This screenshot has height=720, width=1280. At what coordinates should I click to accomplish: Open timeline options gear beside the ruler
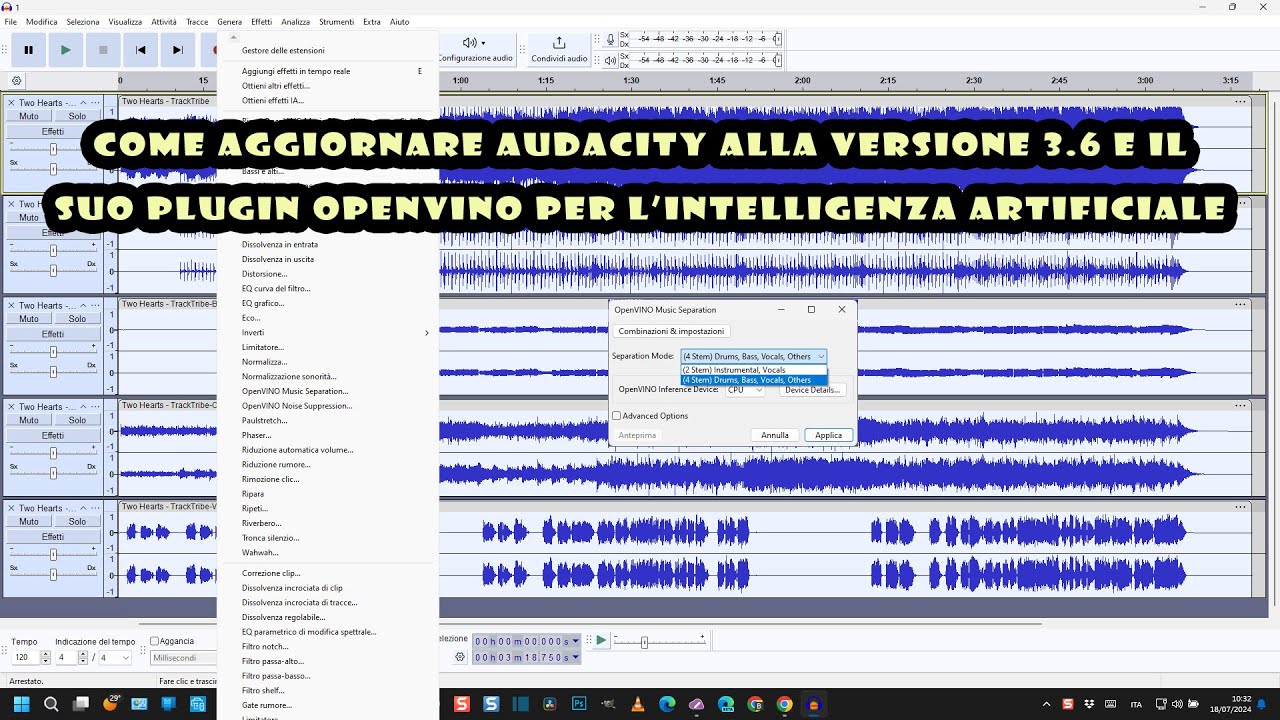coord(17,81)
